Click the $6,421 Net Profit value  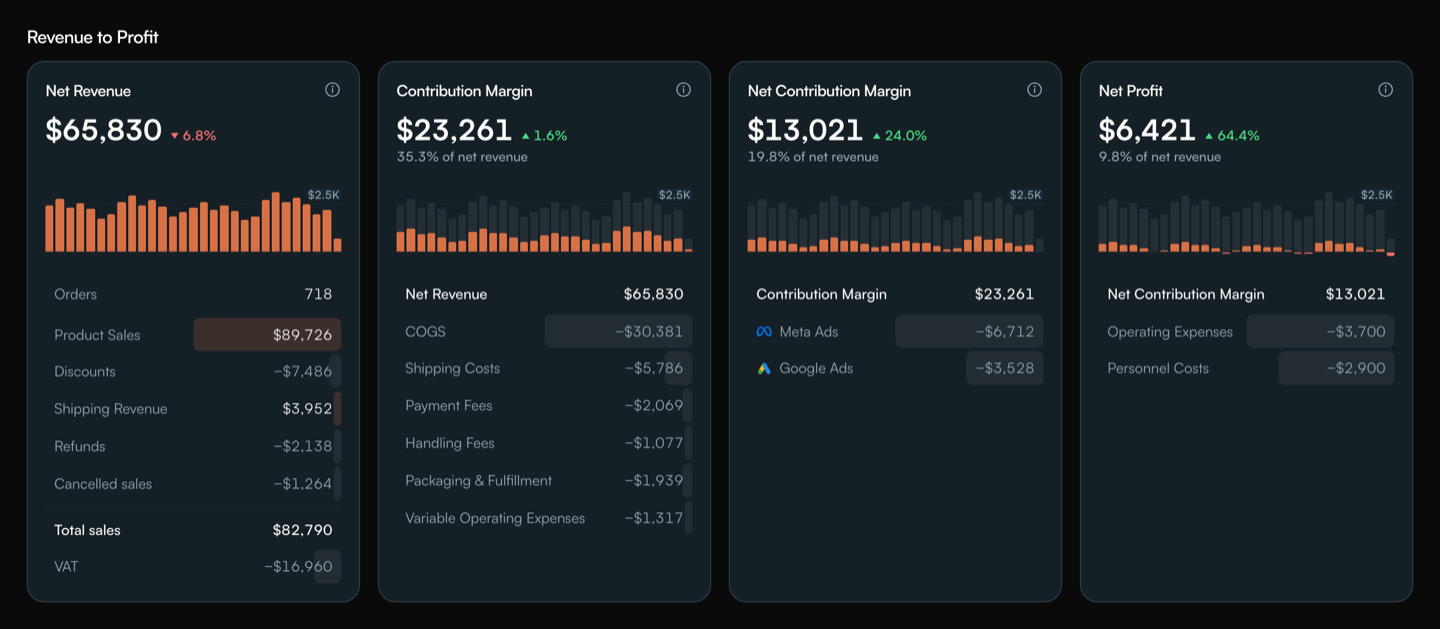coord(1147,131)
